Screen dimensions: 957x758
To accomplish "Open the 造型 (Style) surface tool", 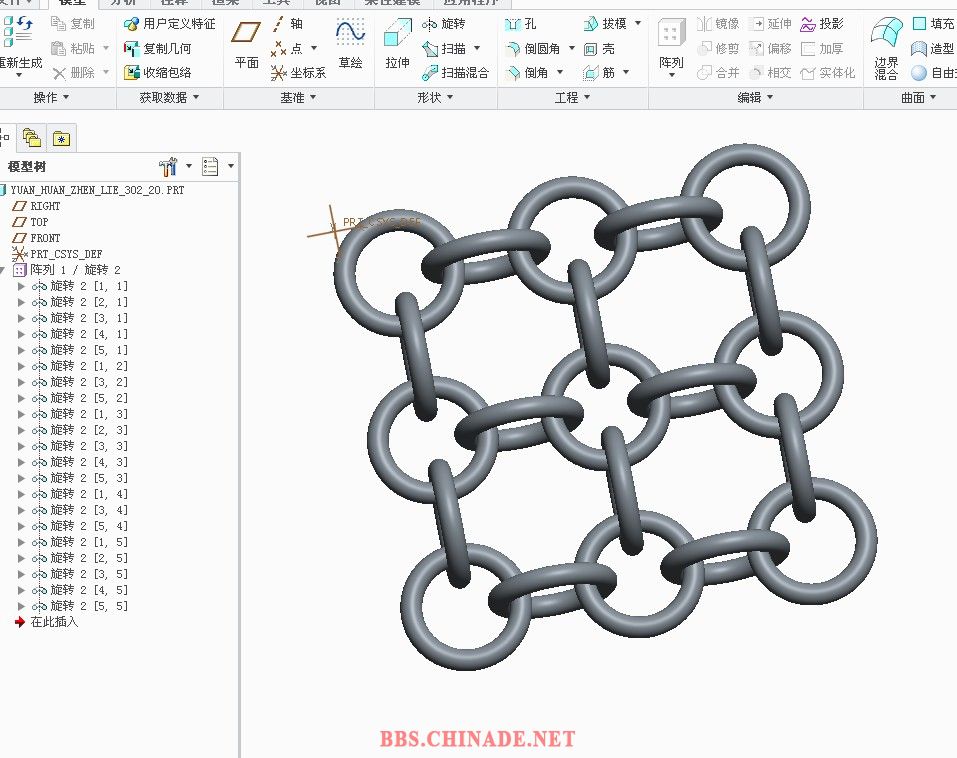I will (x=932, y=48).
